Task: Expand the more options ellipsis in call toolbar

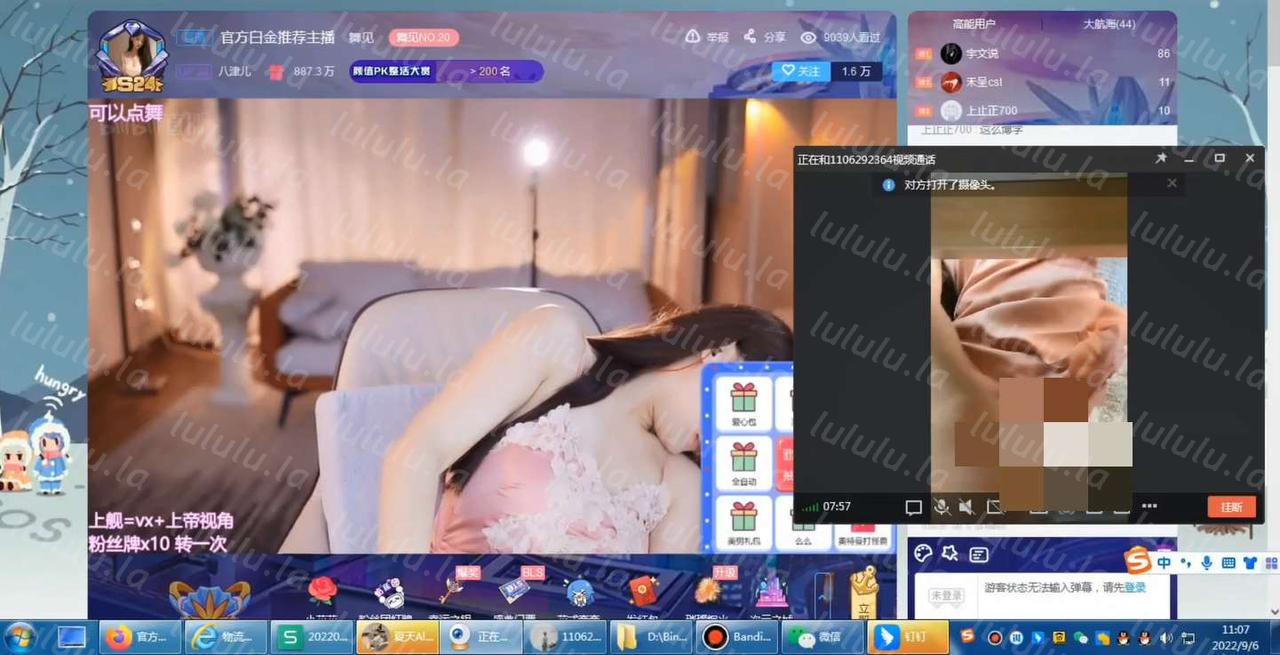Action: point(1149,507)
